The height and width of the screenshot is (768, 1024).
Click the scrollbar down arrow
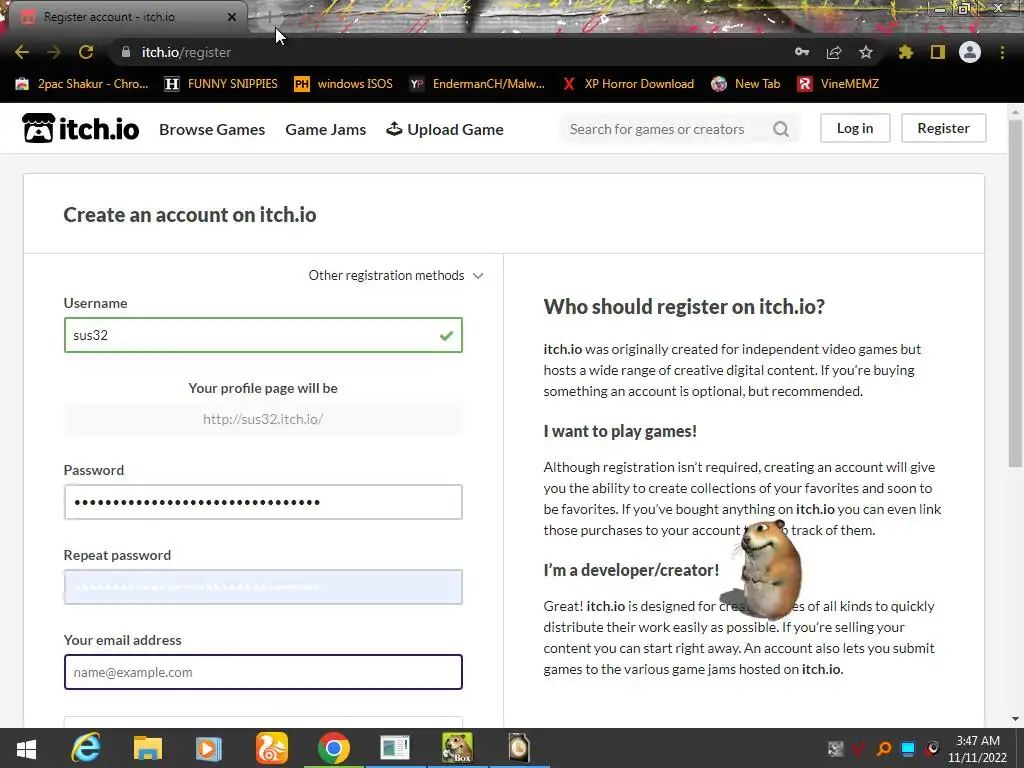(x=1015, y=719)
